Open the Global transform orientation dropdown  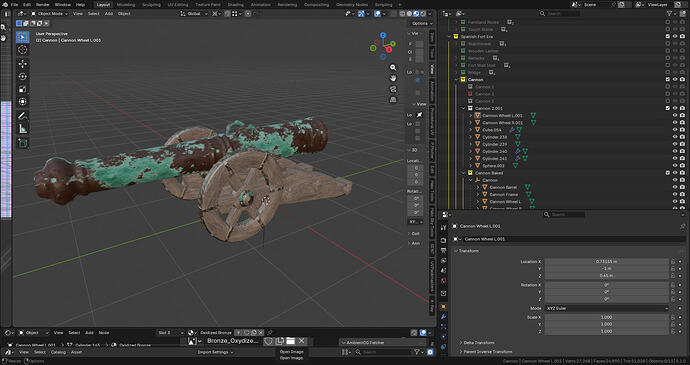pyautogui.click(x=194, y=14)
